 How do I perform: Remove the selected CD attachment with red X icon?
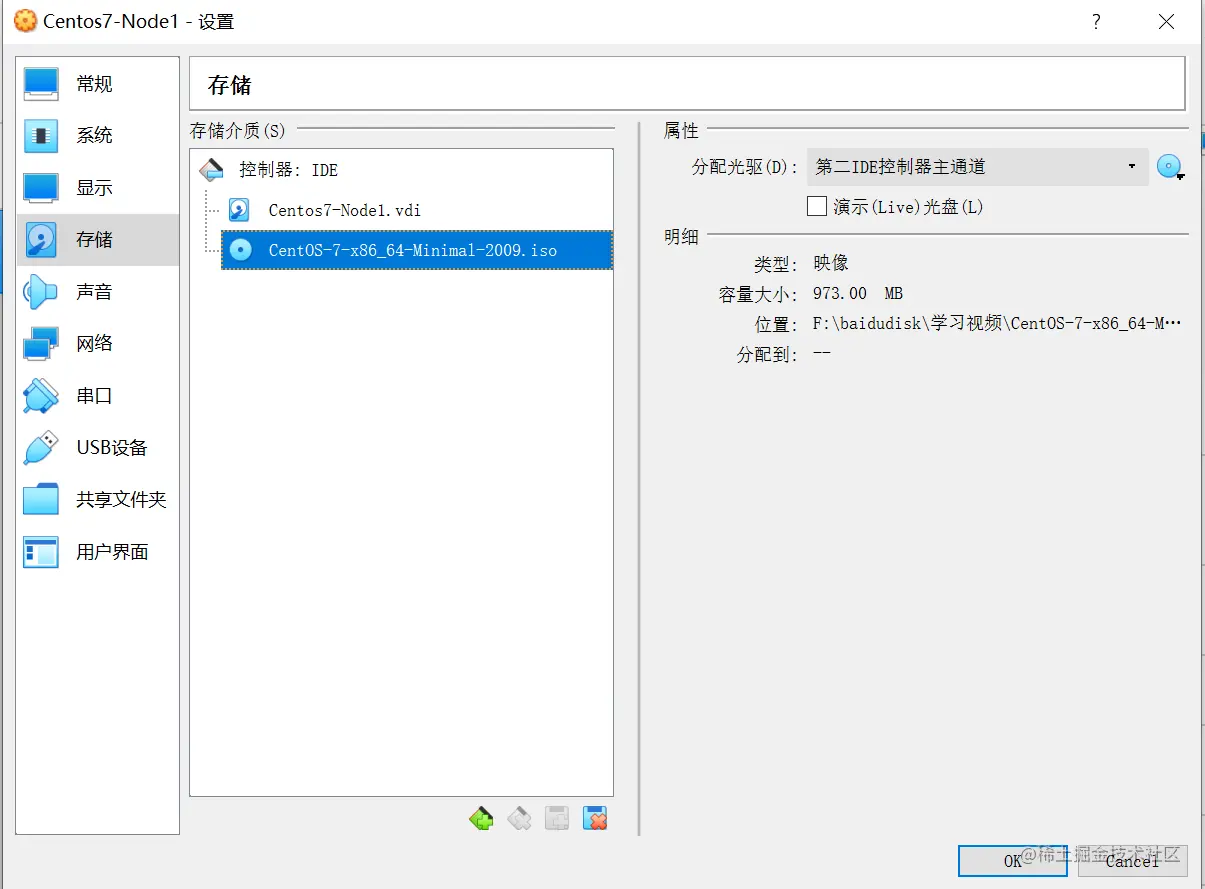pos(594,817)
